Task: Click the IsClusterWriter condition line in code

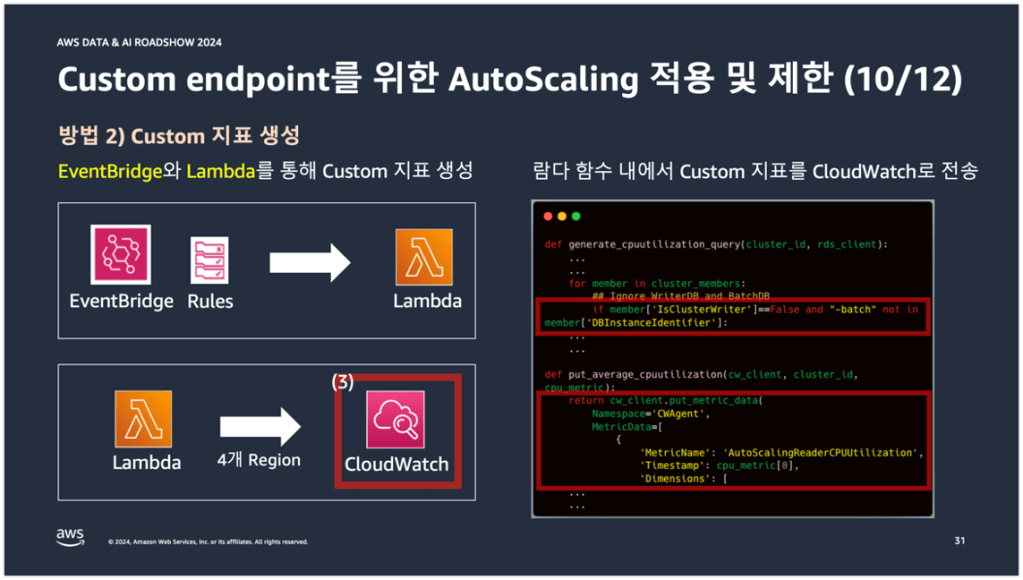Action: click(730, 310)
